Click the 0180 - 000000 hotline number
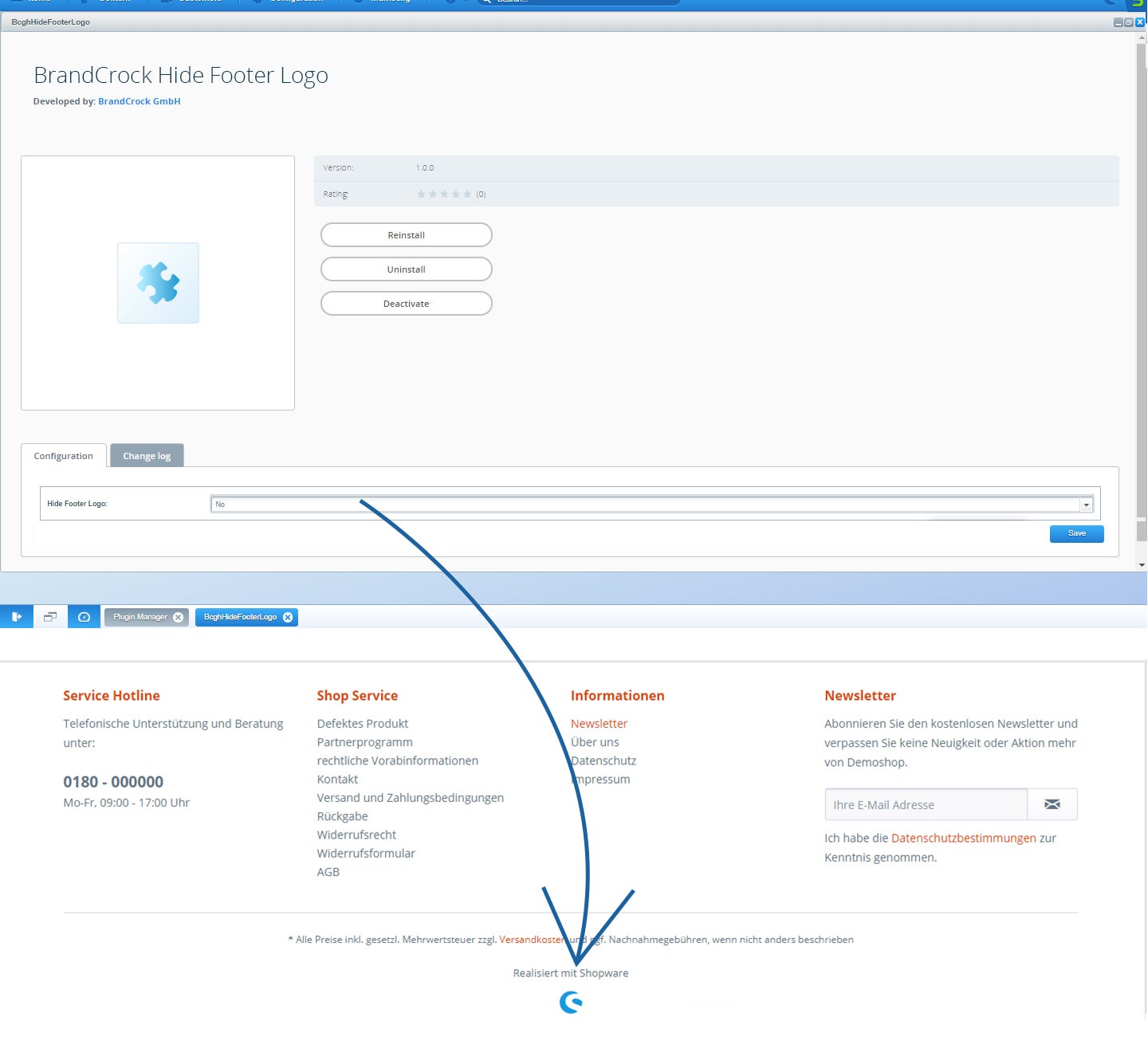Viewport: 1148px width, 1049px height. (113, 782)
